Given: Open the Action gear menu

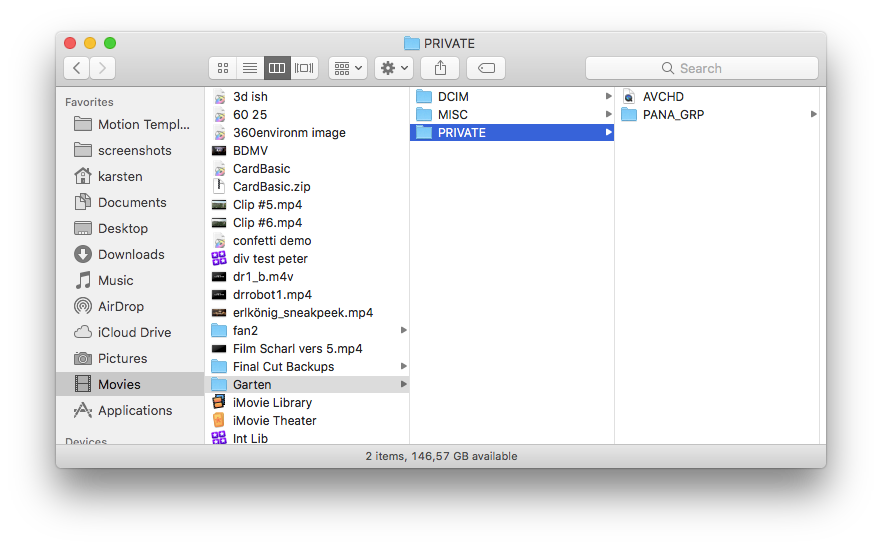Looking at the screenshot, I should pos(394,68).
